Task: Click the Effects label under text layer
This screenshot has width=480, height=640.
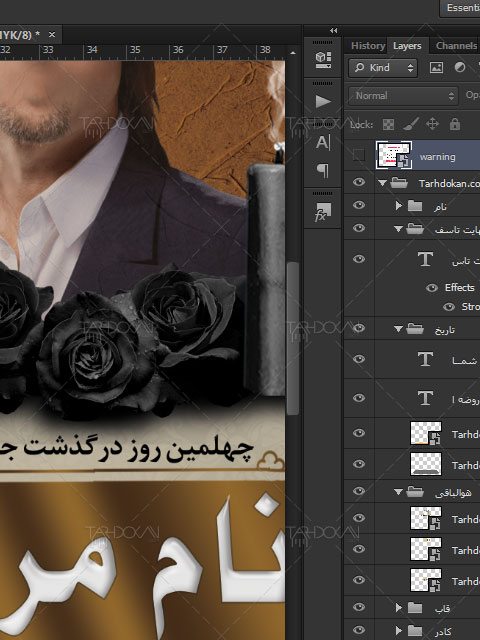Action: (460, 287)
